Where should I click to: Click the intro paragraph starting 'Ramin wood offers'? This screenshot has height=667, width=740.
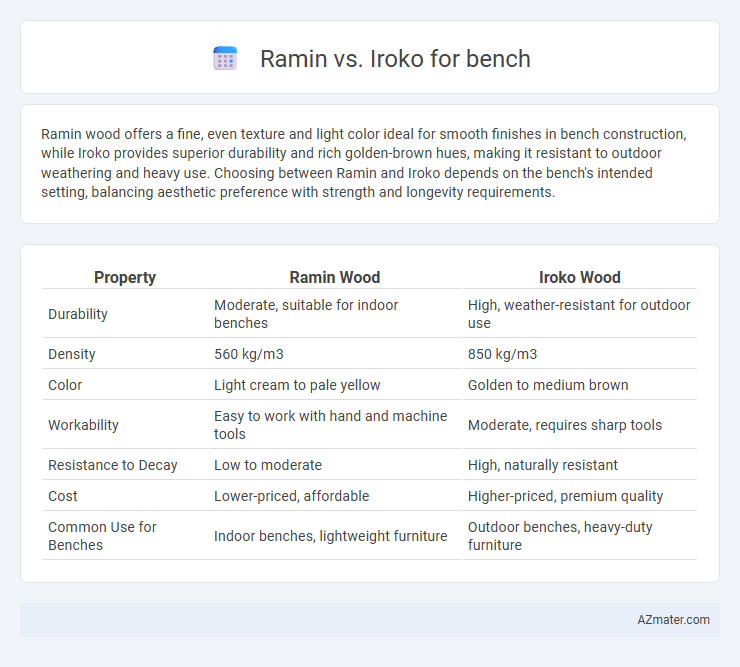[363, 163]
